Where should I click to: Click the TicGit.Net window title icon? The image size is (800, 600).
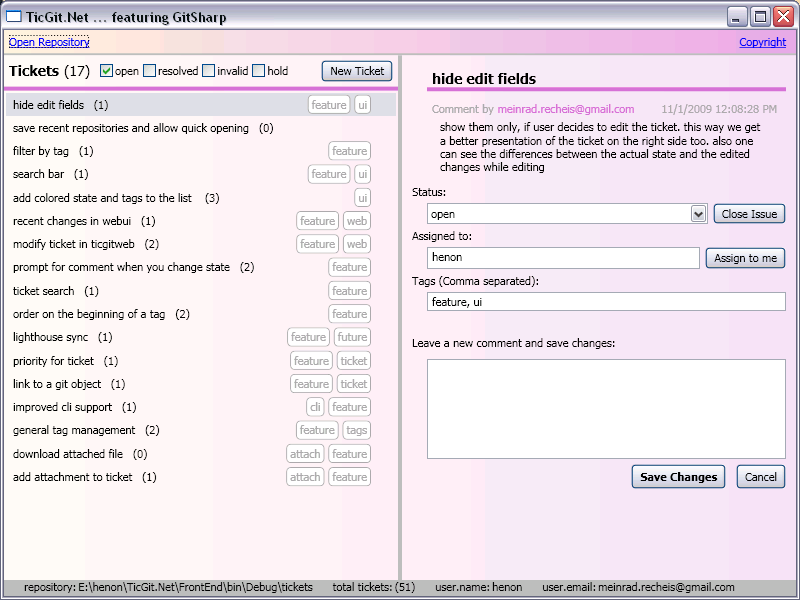click(x=15, y=17)
